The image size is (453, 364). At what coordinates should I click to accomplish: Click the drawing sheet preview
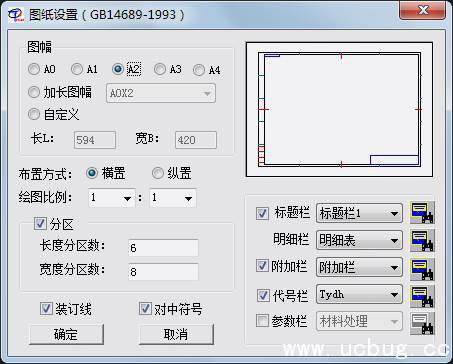coord(339,109)
